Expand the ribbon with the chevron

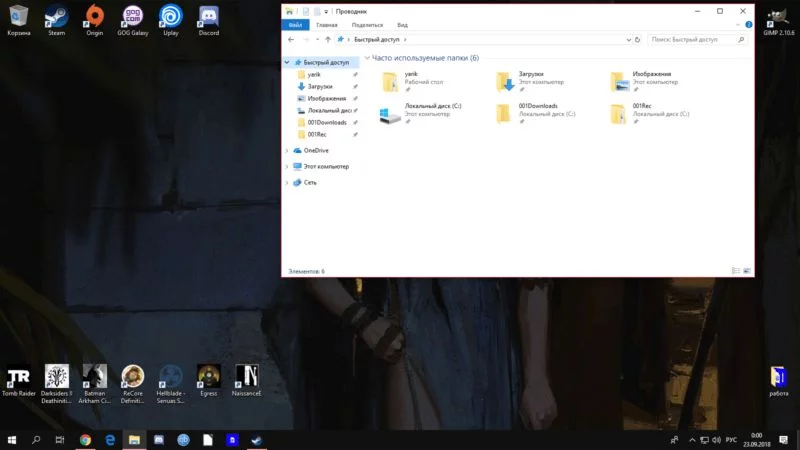tap(738, 24)
